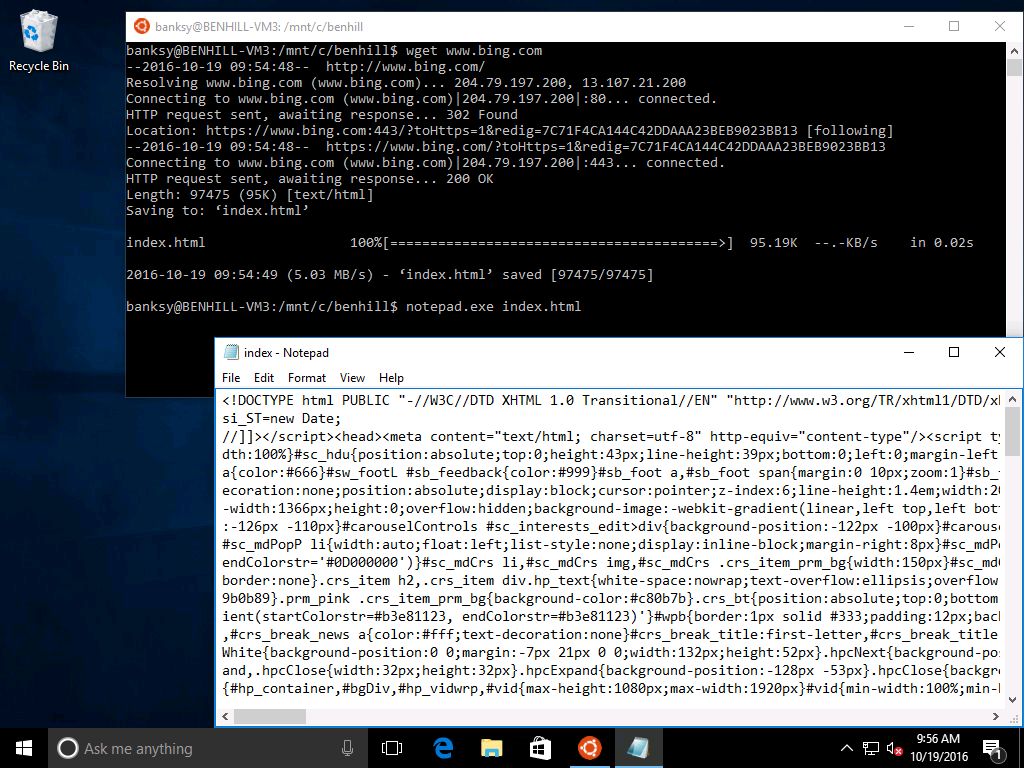This screenshot has width=1025, height=768.
Task: Click the muted volume icon in tray
Action: click(894, 748)
